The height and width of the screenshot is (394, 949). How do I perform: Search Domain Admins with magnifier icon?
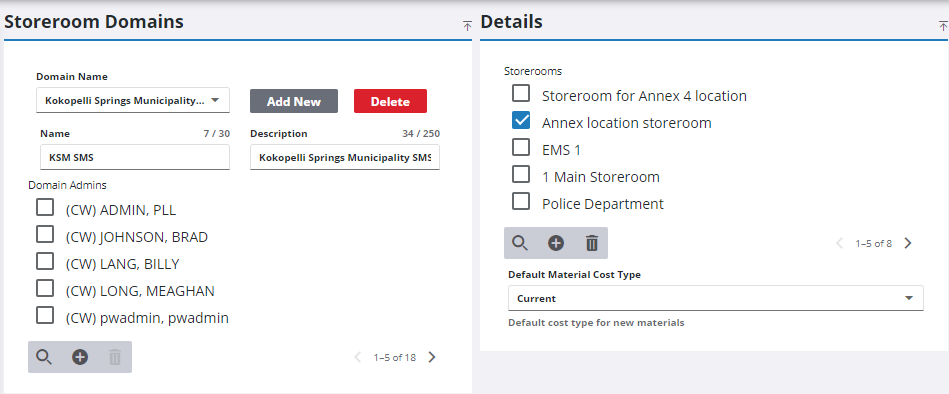pyautogui.click(x=44, y=357)
